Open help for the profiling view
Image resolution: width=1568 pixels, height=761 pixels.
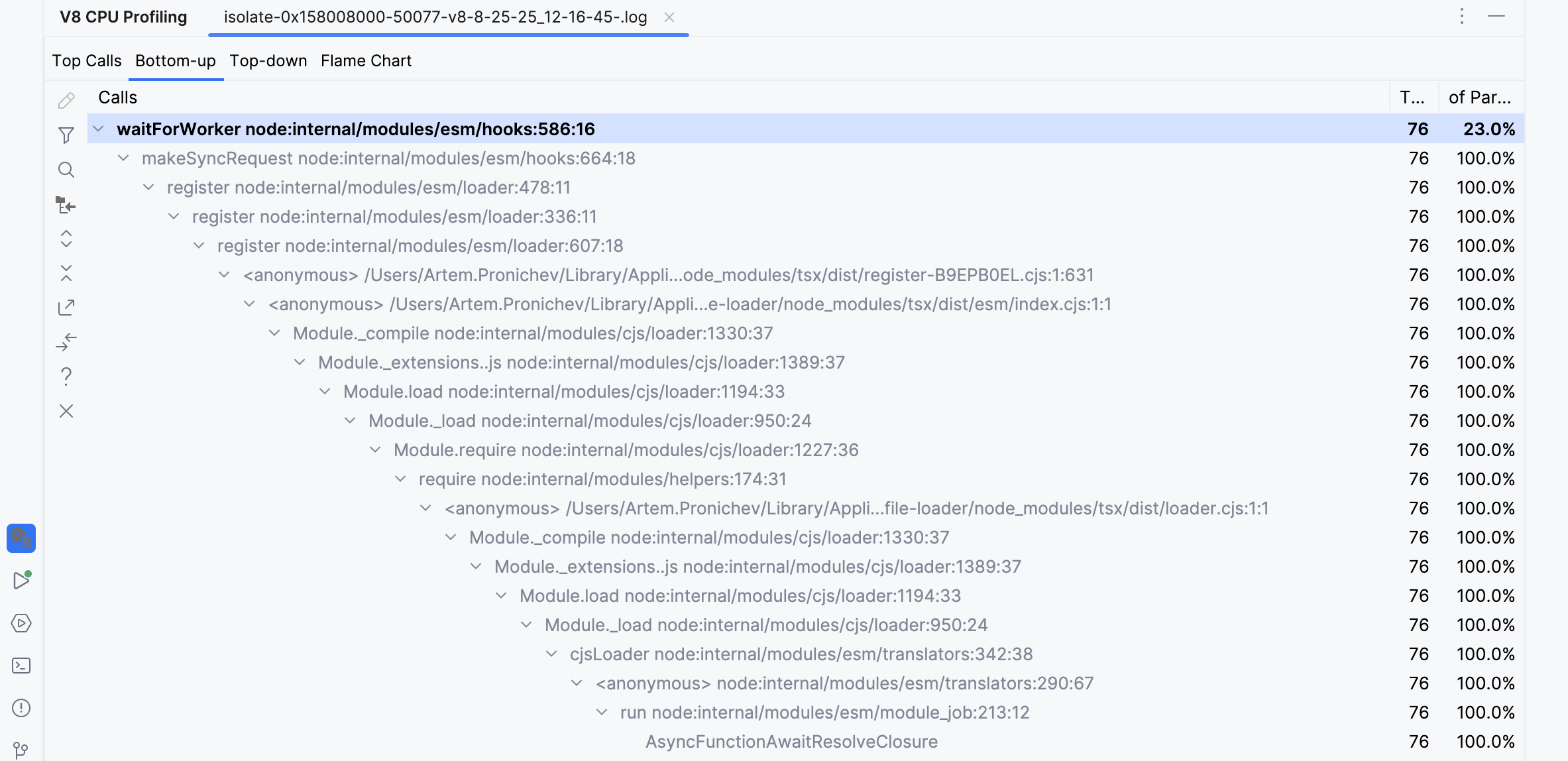coord(66,376)
